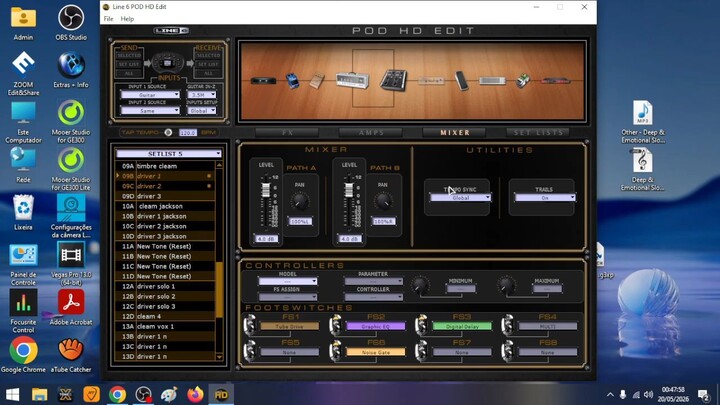This screenshot has width=720, height=405.
Task: Click Send SET LIST button
Action: coord(129,64)
